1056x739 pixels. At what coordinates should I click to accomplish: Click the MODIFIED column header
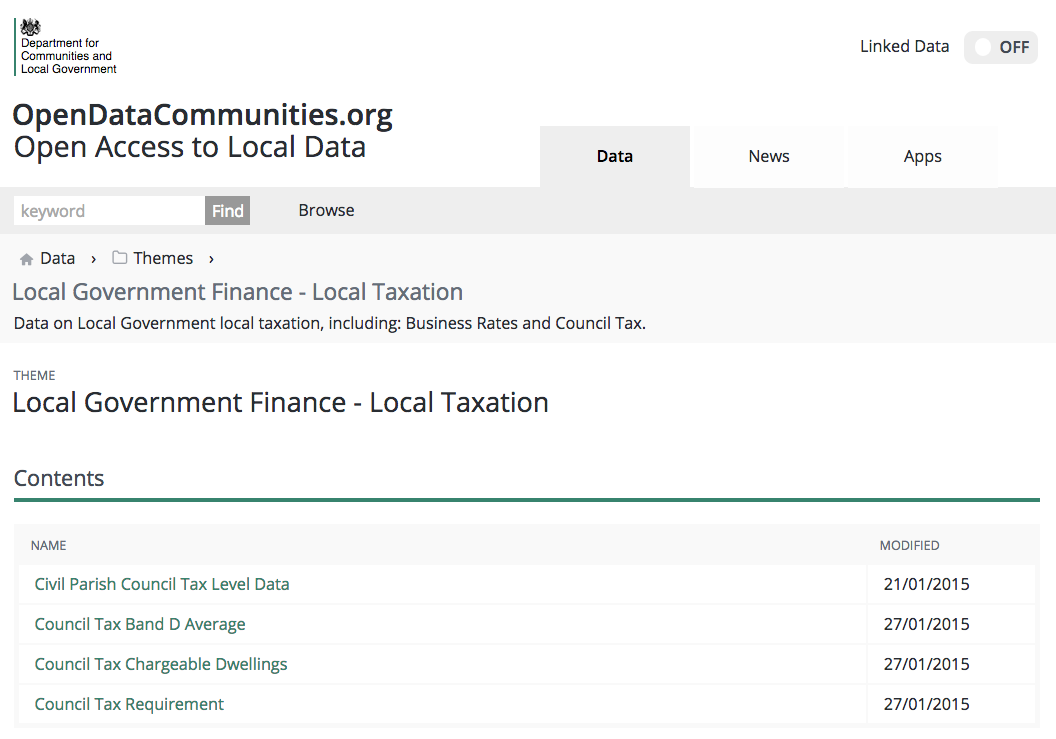point(909,546)
